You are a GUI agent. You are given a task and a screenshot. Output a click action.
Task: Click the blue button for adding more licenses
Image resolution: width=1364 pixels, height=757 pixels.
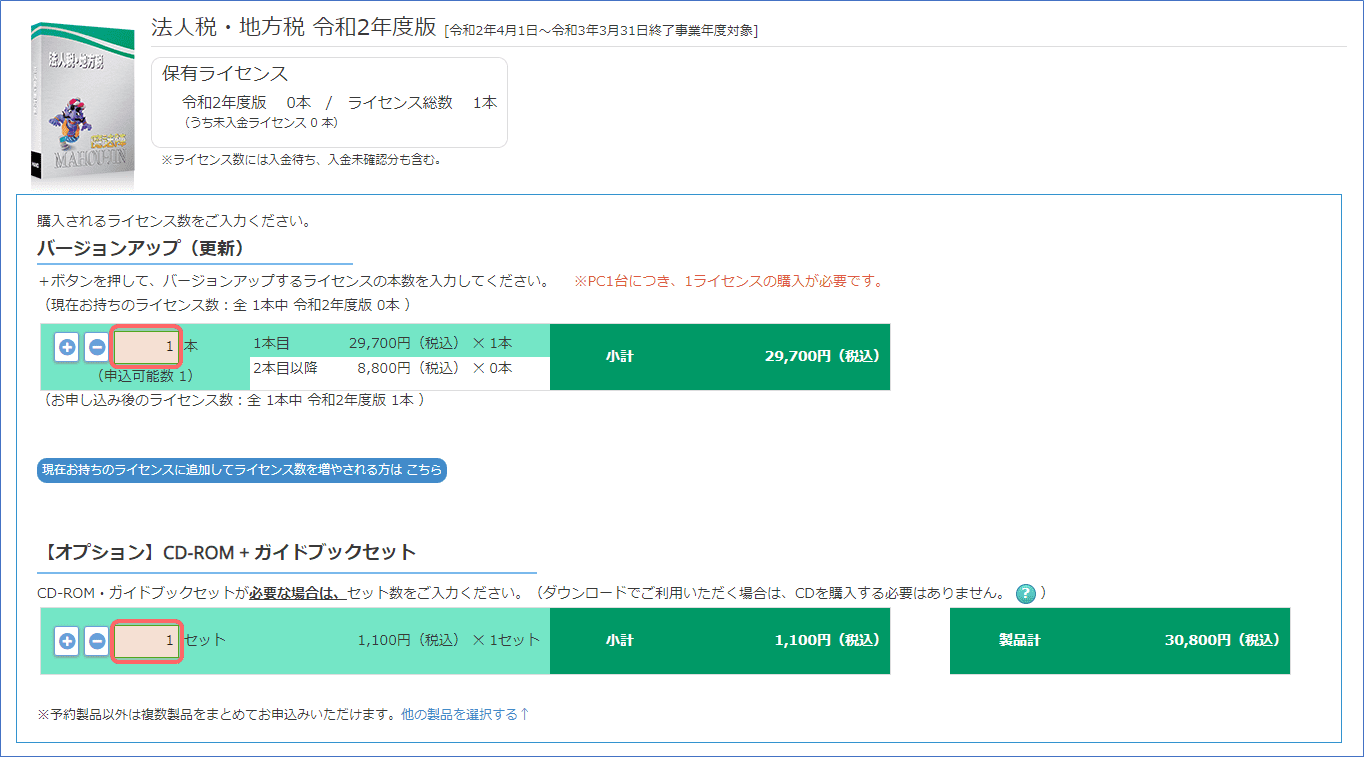pyautogui.click(x=242, y=470)
